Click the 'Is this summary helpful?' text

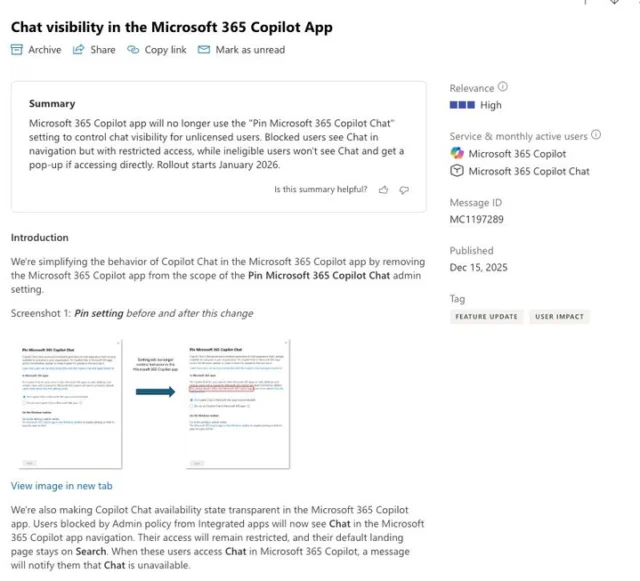coord(320,189)
